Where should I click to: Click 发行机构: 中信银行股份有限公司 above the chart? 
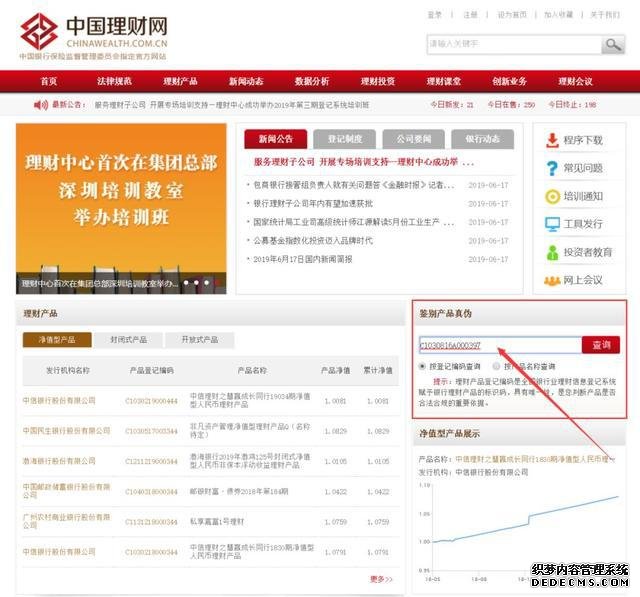pyautogui.click(x=473, y=472)
